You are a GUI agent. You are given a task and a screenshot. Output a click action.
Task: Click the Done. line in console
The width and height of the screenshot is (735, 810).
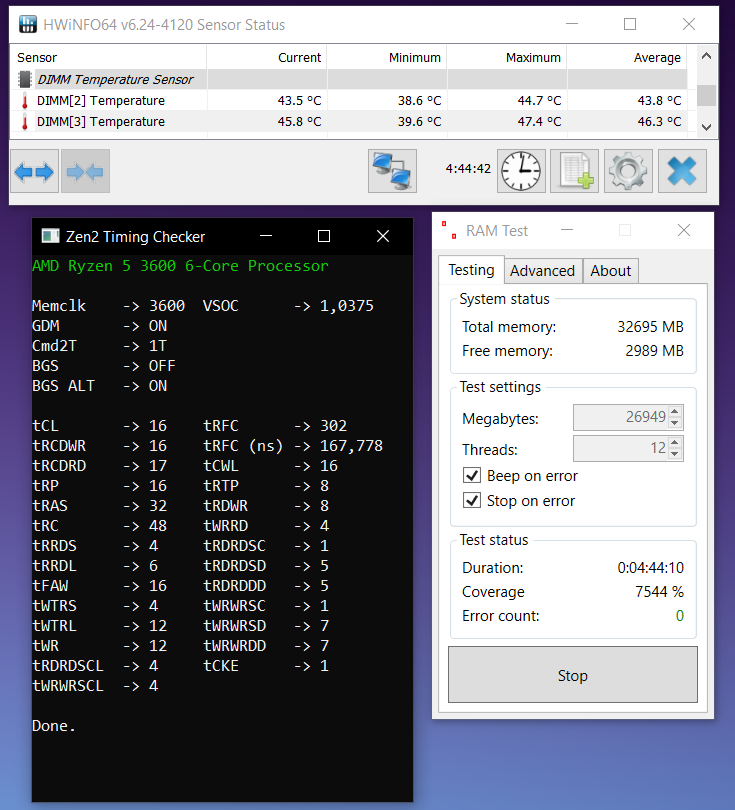[54, 726]
